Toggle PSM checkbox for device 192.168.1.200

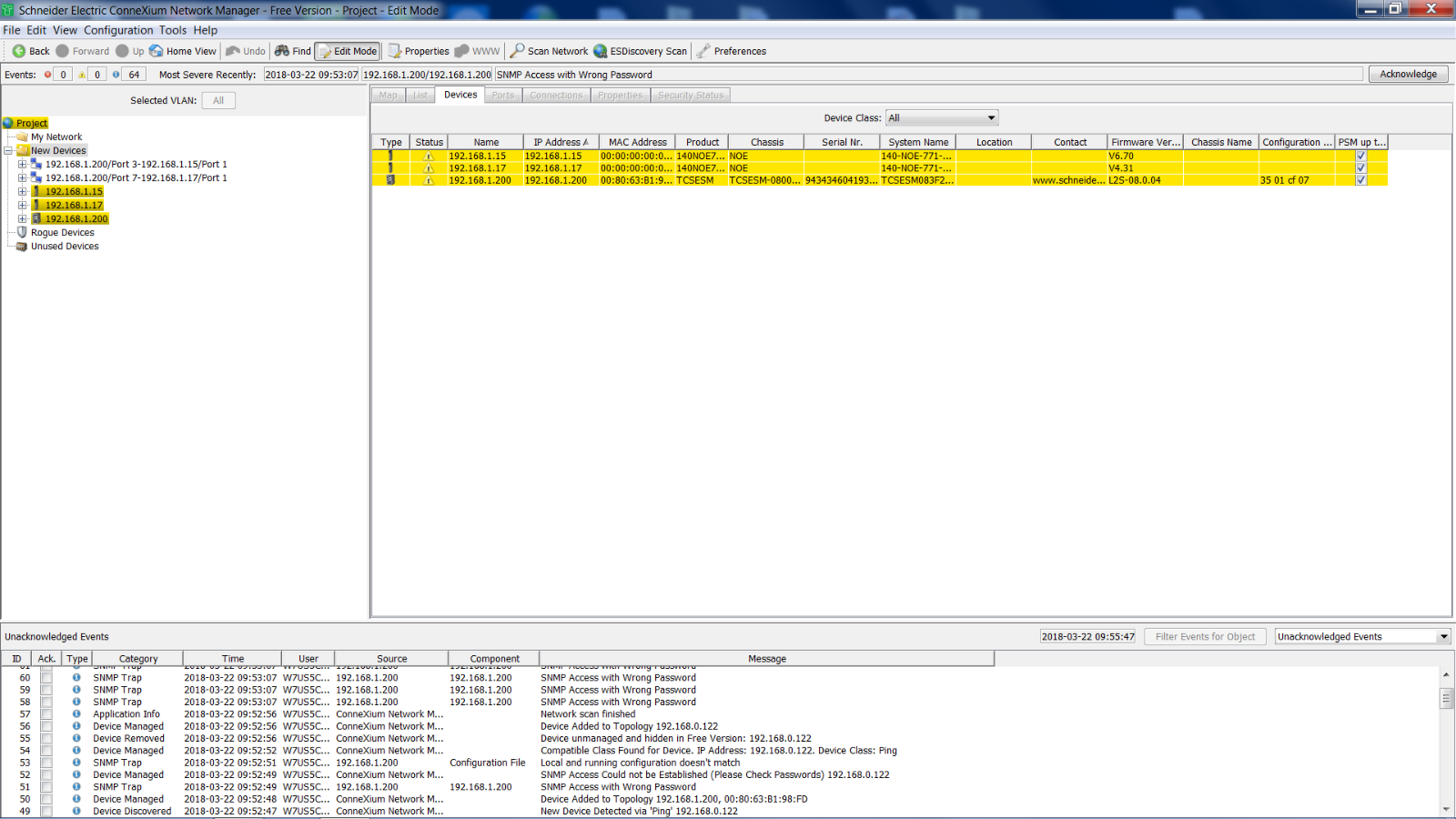coord(1361,180)
